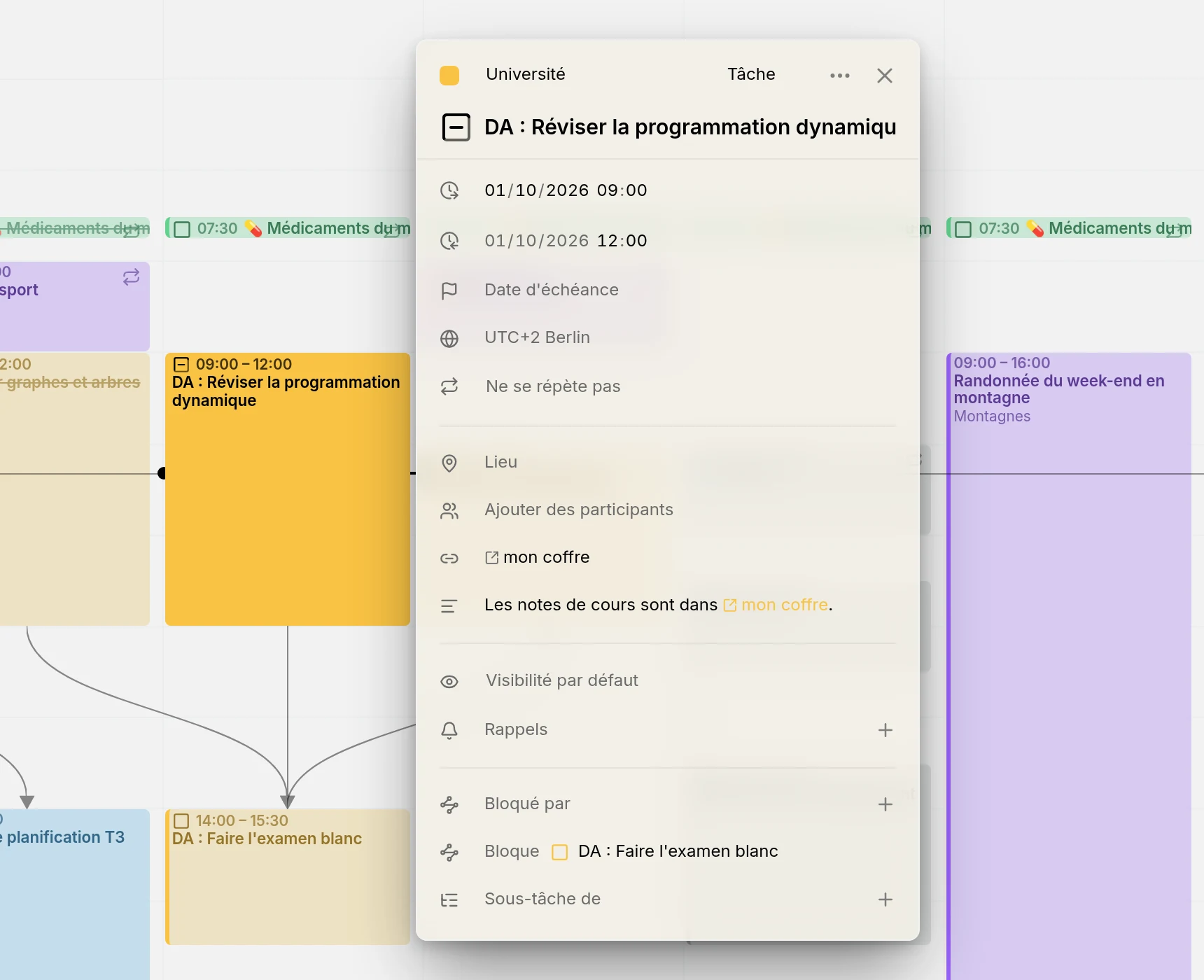Screen dimensions: 1204x980
Task: Open the Ne se répète pas recurrence option
Action: click(x=553, y=386)
